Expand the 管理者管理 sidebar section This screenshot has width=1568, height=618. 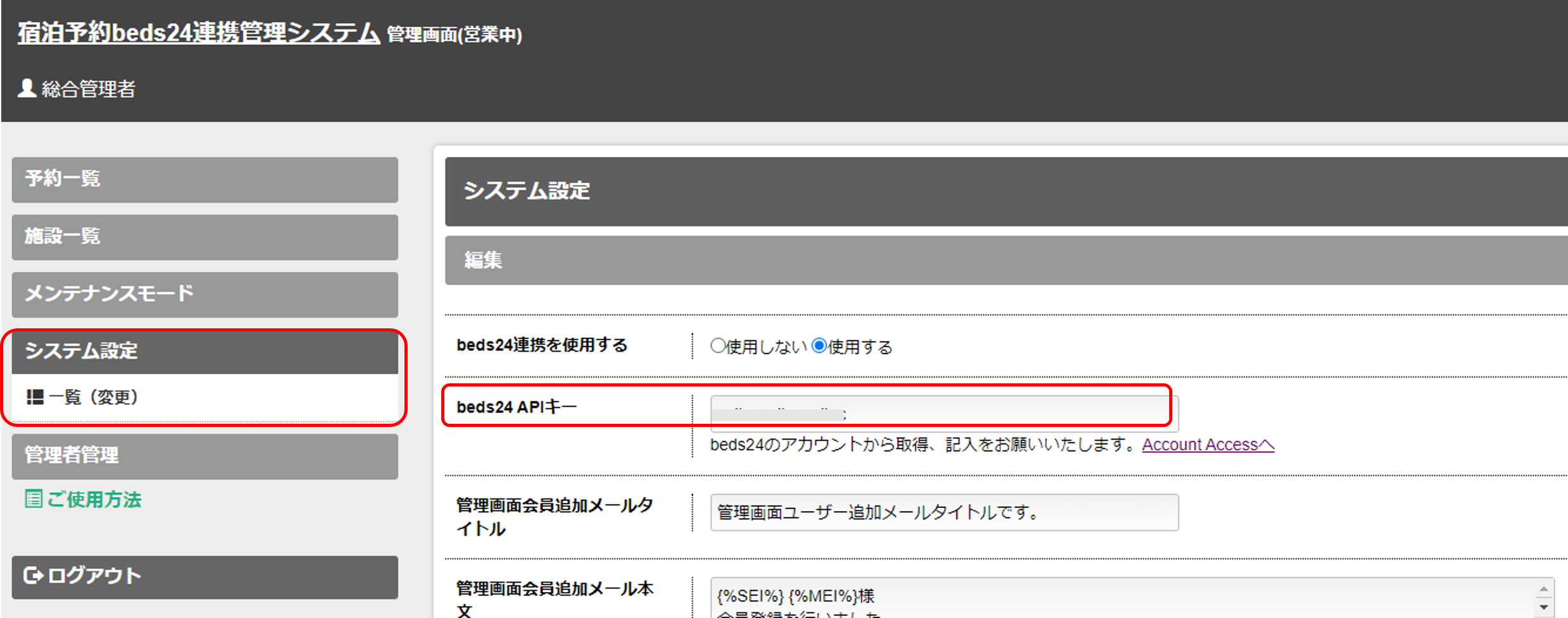(204, 455)
